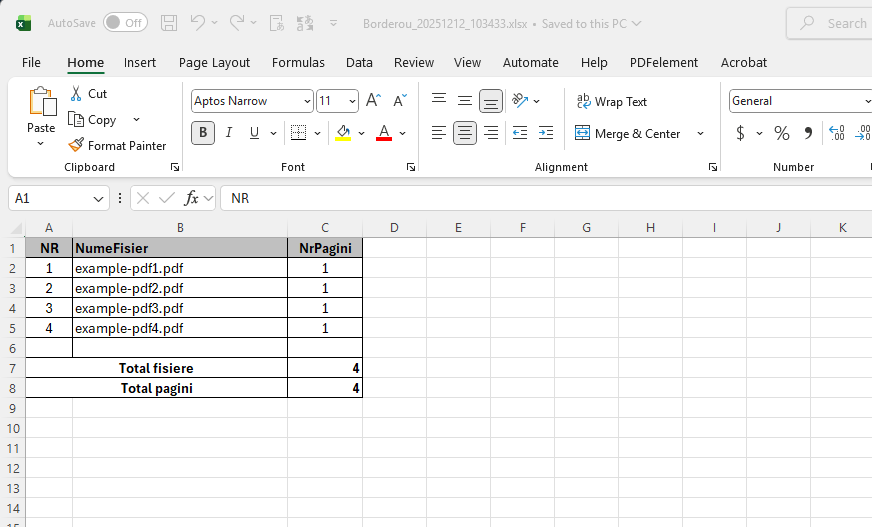The width and height of the screenshot is (872, 527).
Task: Toggle Align Left
Action: (x=439, y=133)
